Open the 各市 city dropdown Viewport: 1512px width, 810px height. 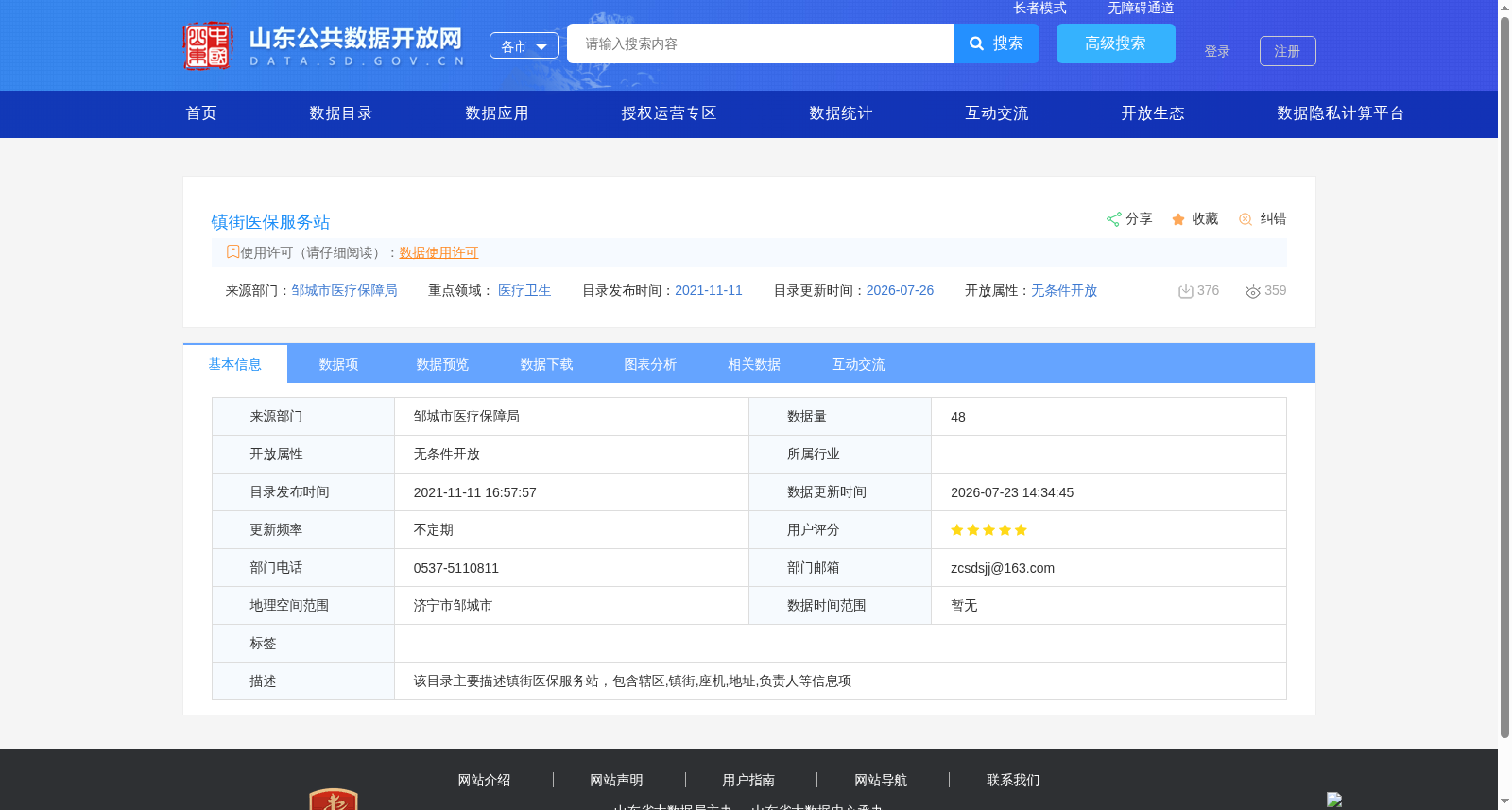pos(524,45)
